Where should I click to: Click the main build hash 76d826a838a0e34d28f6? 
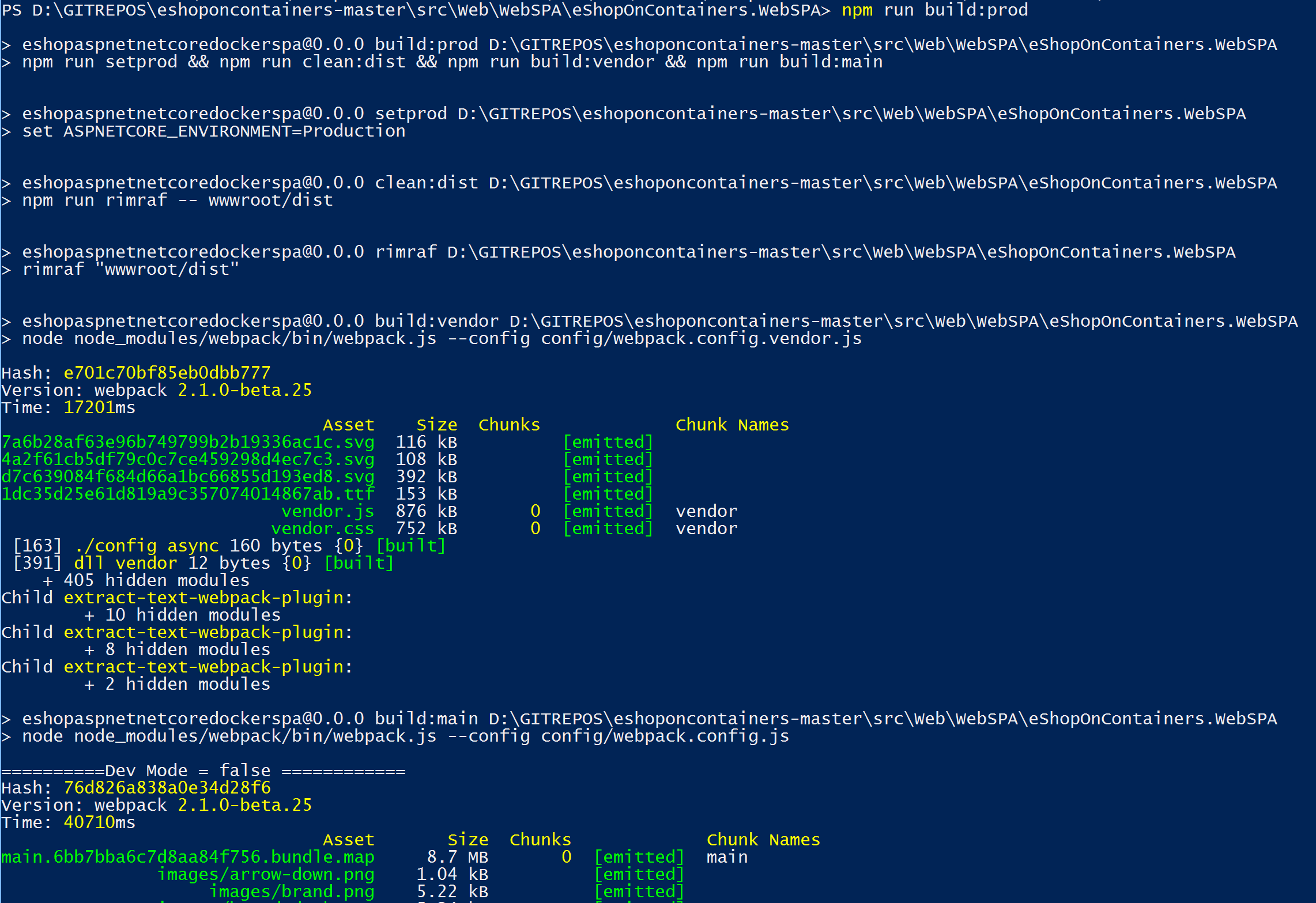click(167, 788)
